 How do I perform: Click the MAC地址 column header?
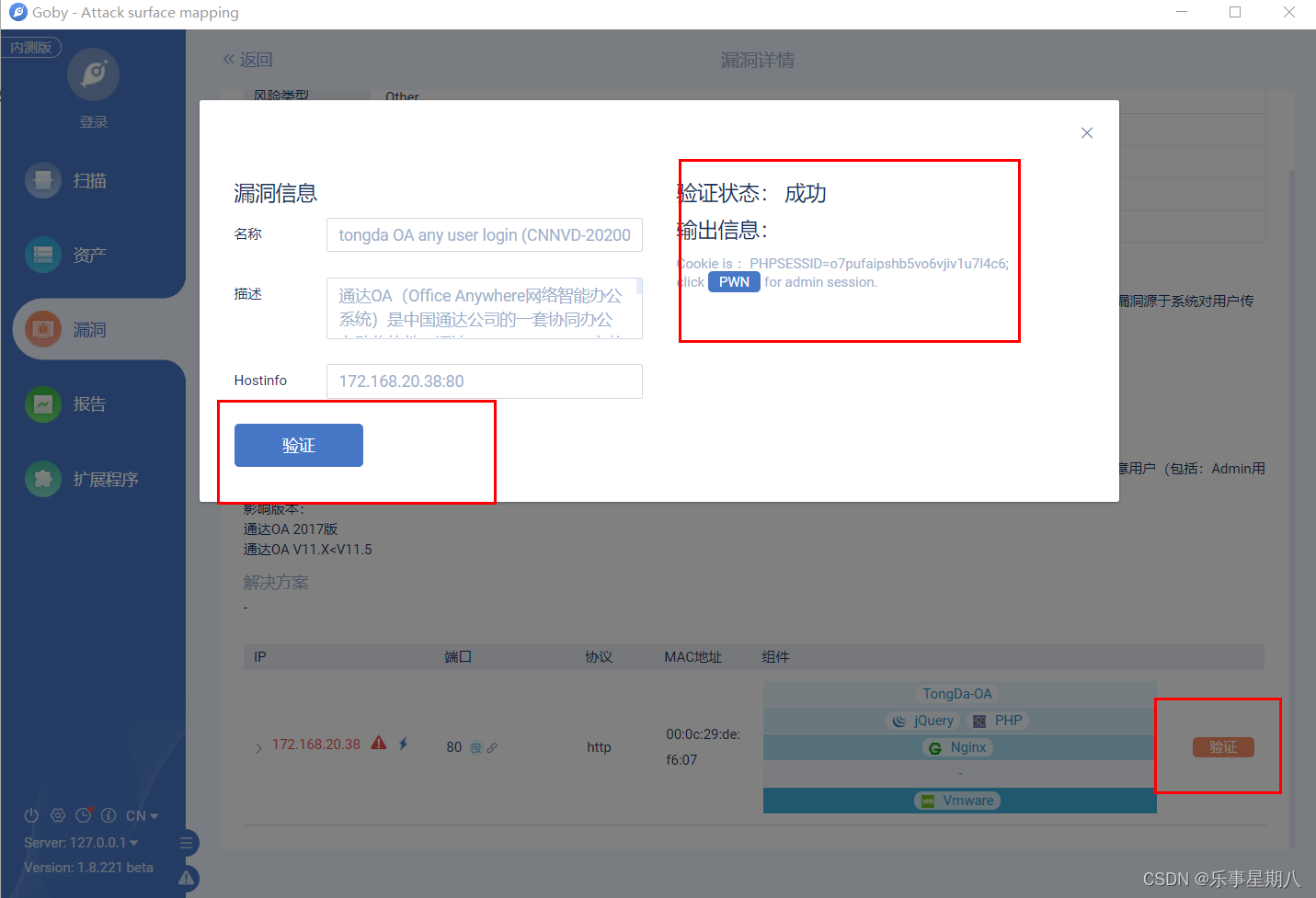tap(693, 657)
